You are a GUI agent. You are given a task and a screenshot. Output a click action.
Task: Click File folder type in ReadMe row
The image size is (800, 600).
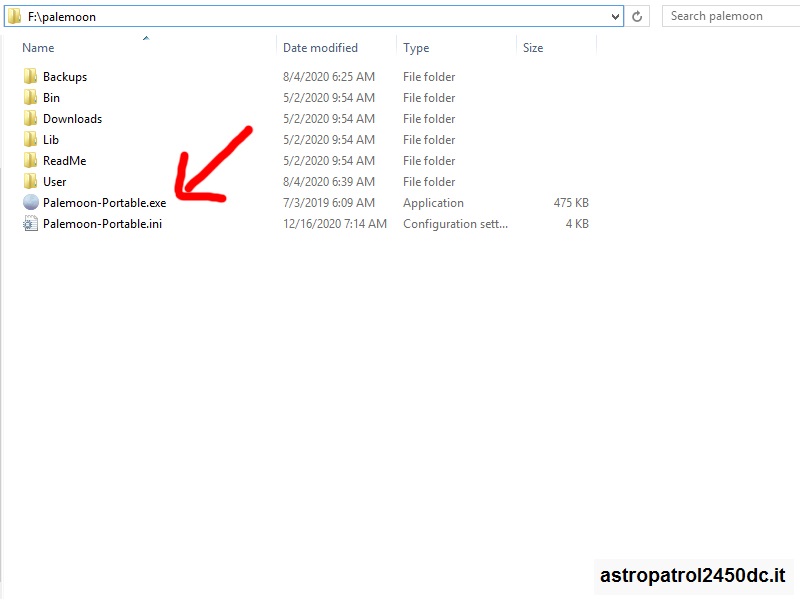click(x=429, y=161)
